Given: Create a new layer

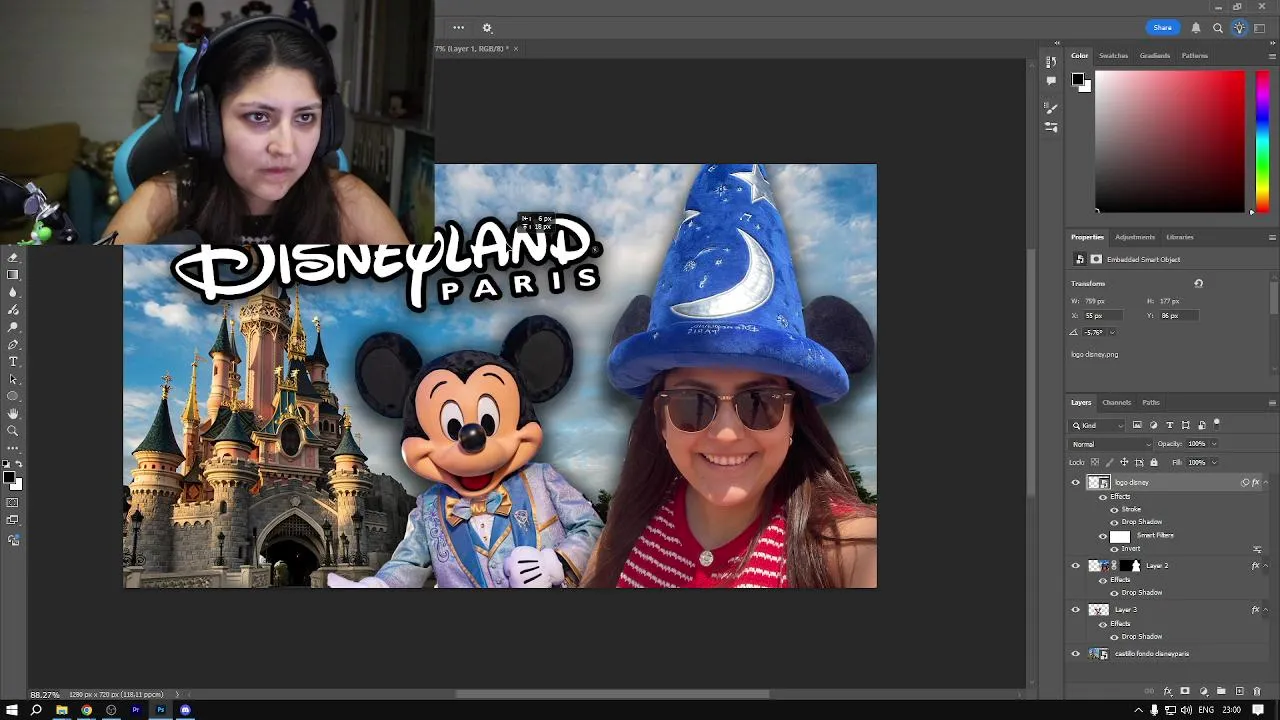Looking at the screenshot, I should coord(1240,691).
